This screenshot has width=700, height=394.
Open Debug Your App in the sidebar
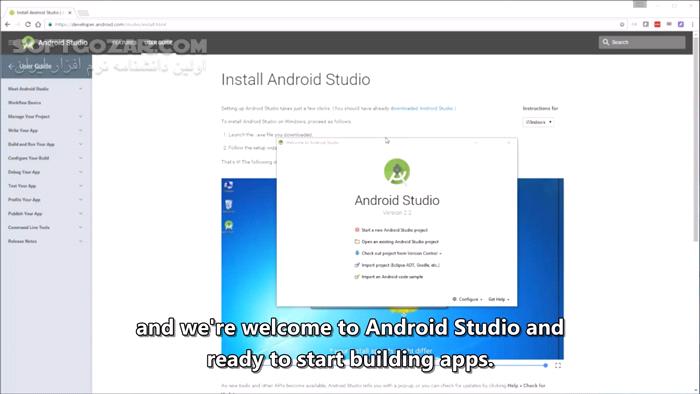24,172
